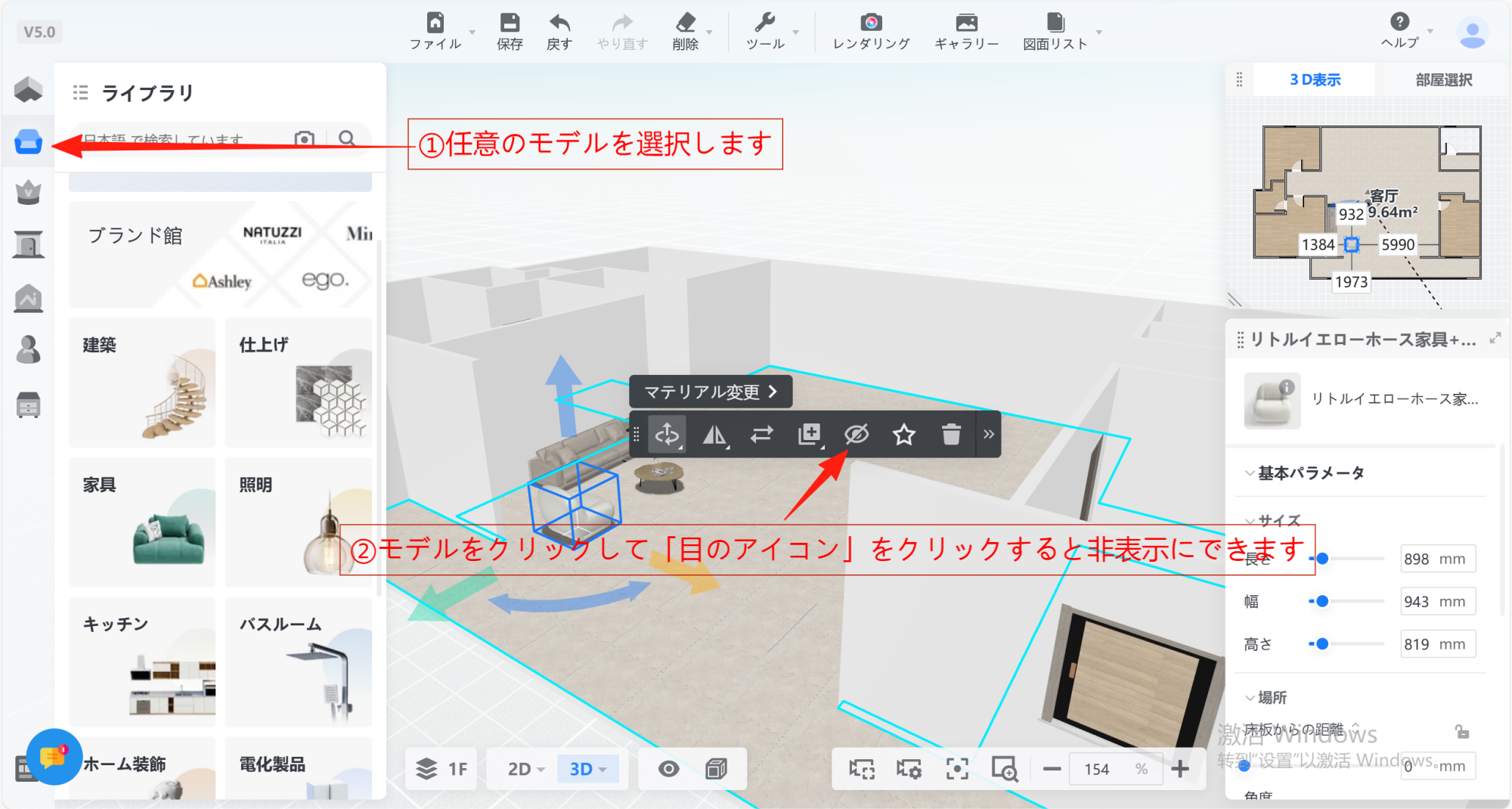Select the sofa model library sidebar icon
Viewport: 1512px width, 809px height.
(28, 141)
